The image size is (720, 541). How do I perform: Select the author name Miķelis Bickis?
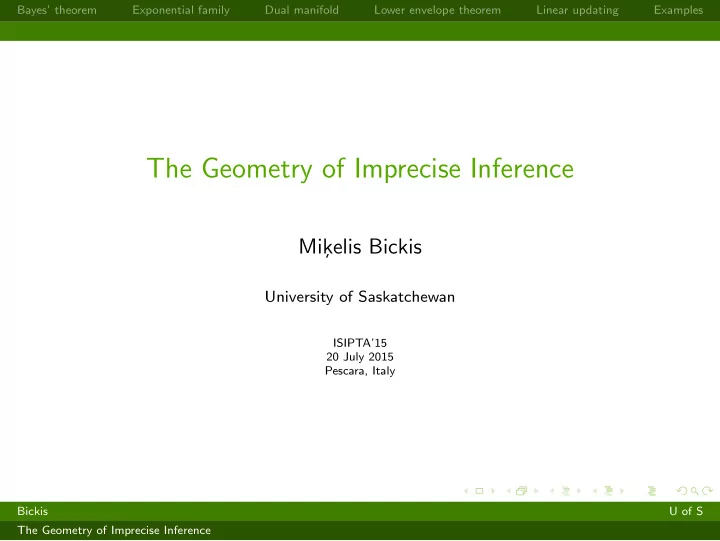(x=360, y=247)
